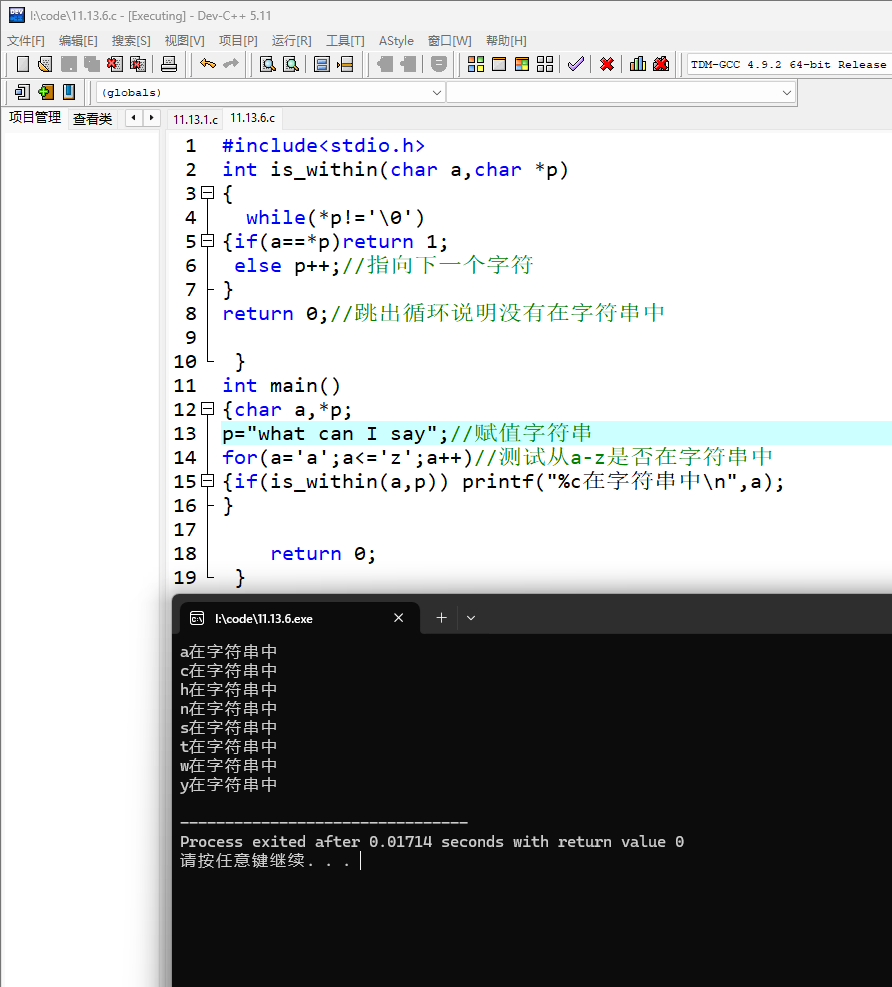Switch to the 查看类 panel tab
The image size is (892, 987).
(x=92, y=119)
